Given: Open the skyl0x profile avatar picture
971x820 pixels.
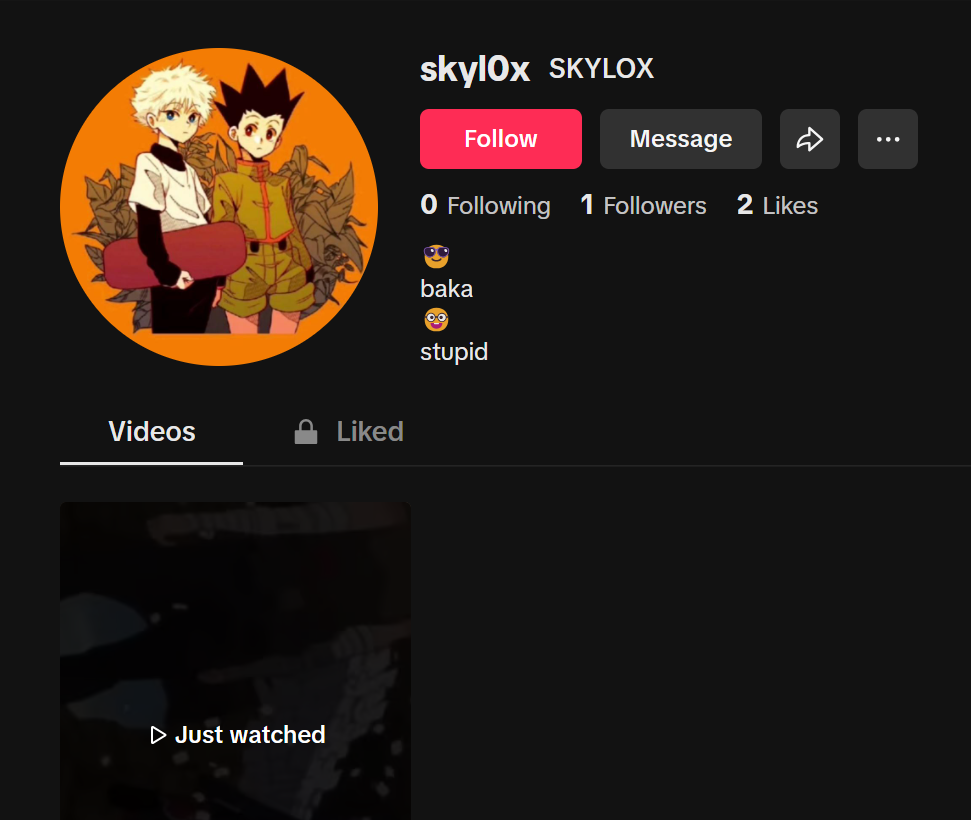Looking at the screenshot, I should (219, 207).
